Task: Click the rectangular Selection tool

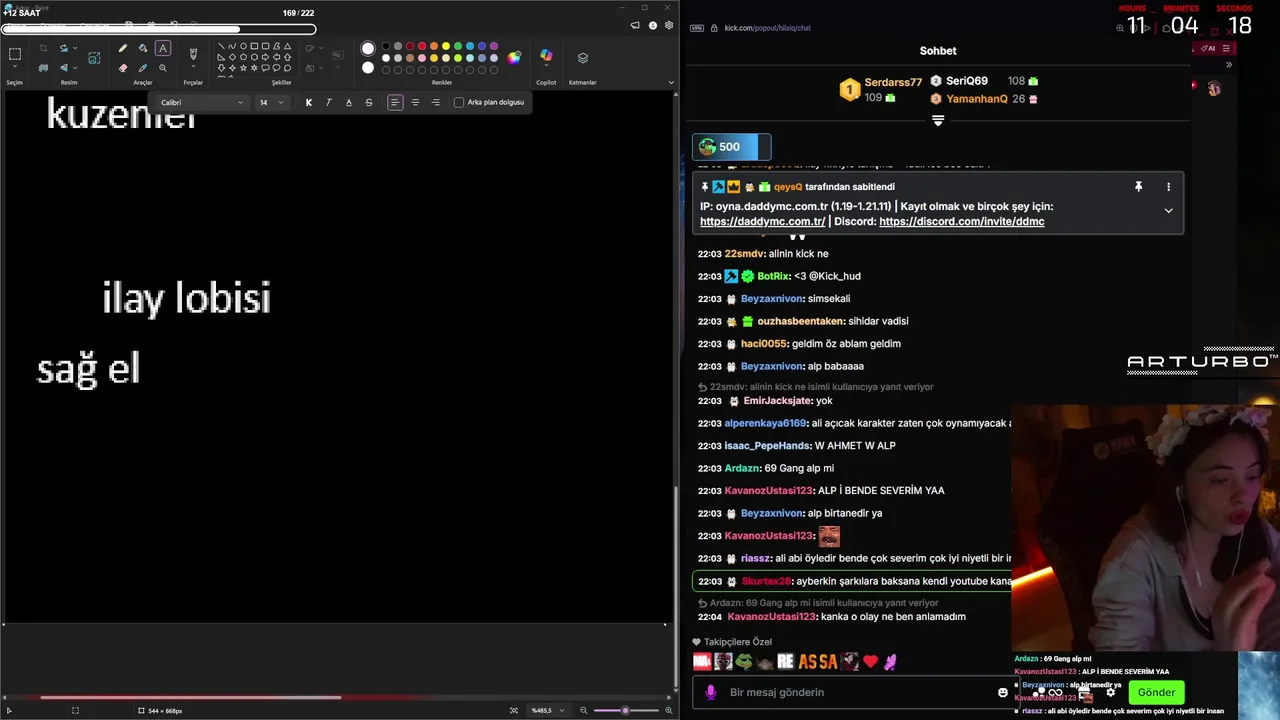Action: (15, 55)
